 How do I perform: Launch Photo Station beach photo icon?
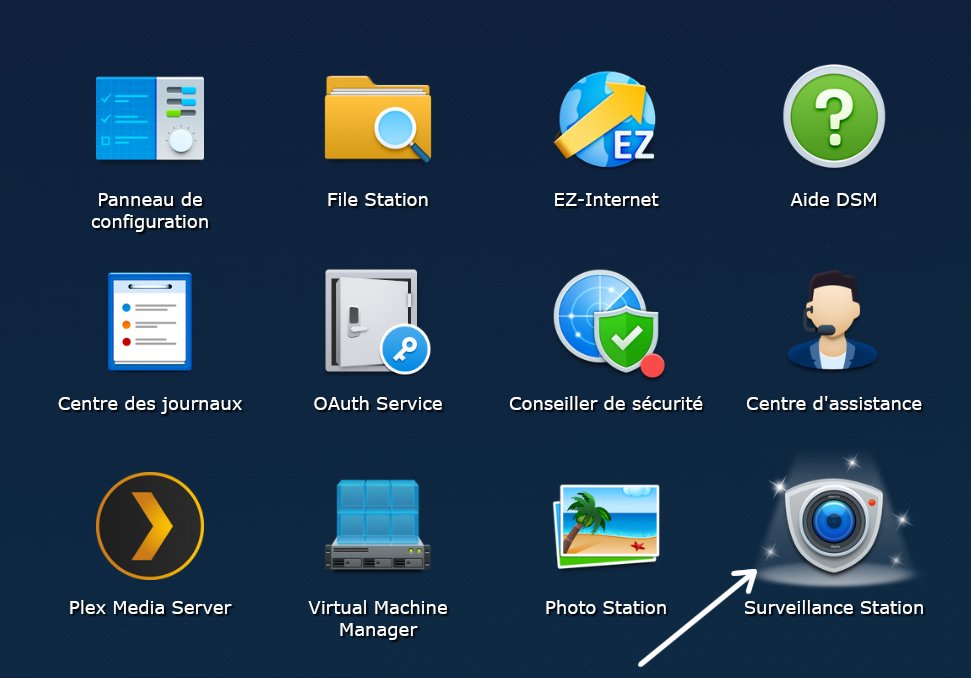606,526
